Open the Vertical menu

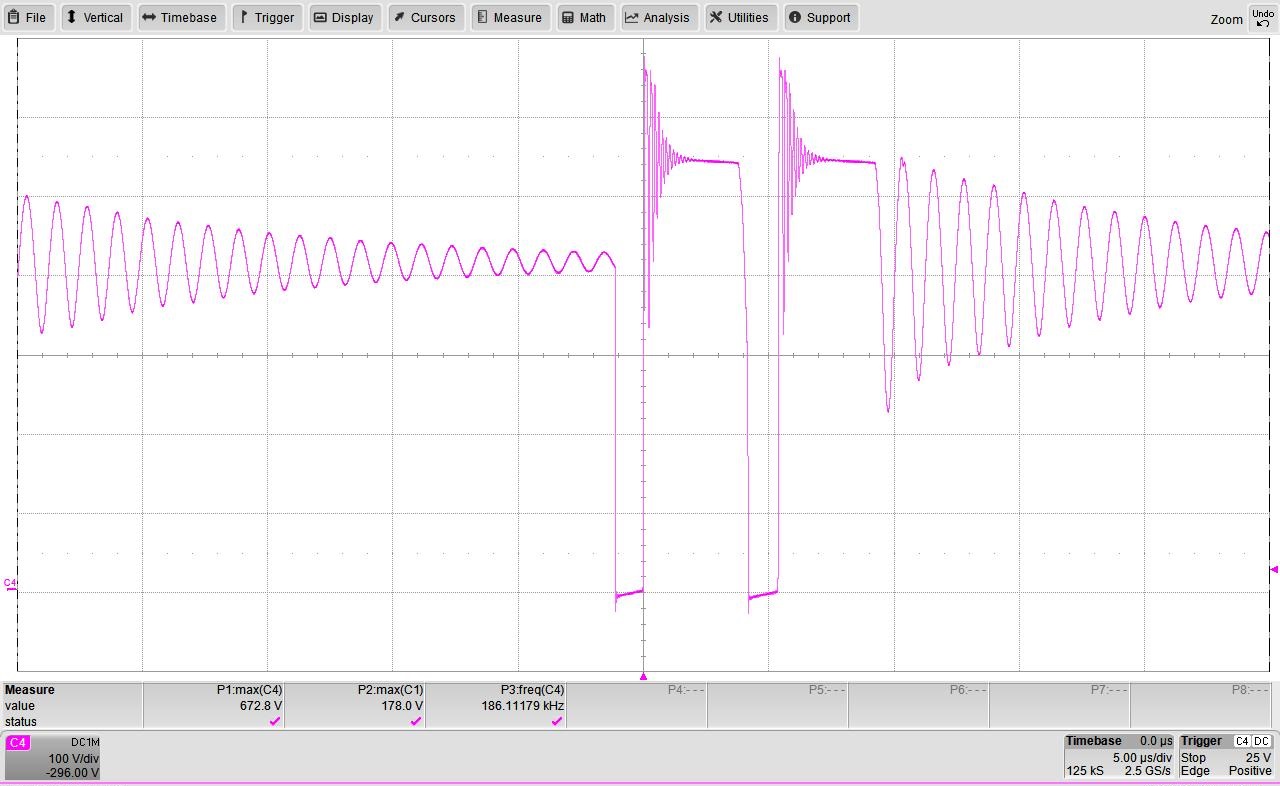point(95,17)
